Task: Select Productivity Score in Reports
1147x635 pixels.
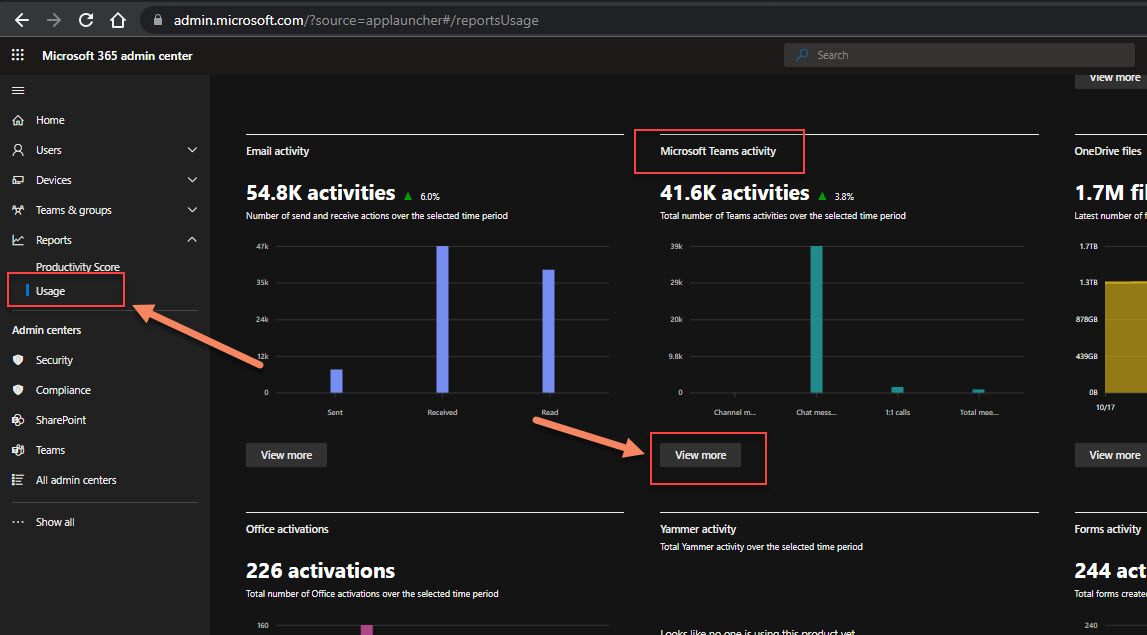Action: [x=78, y=267]
